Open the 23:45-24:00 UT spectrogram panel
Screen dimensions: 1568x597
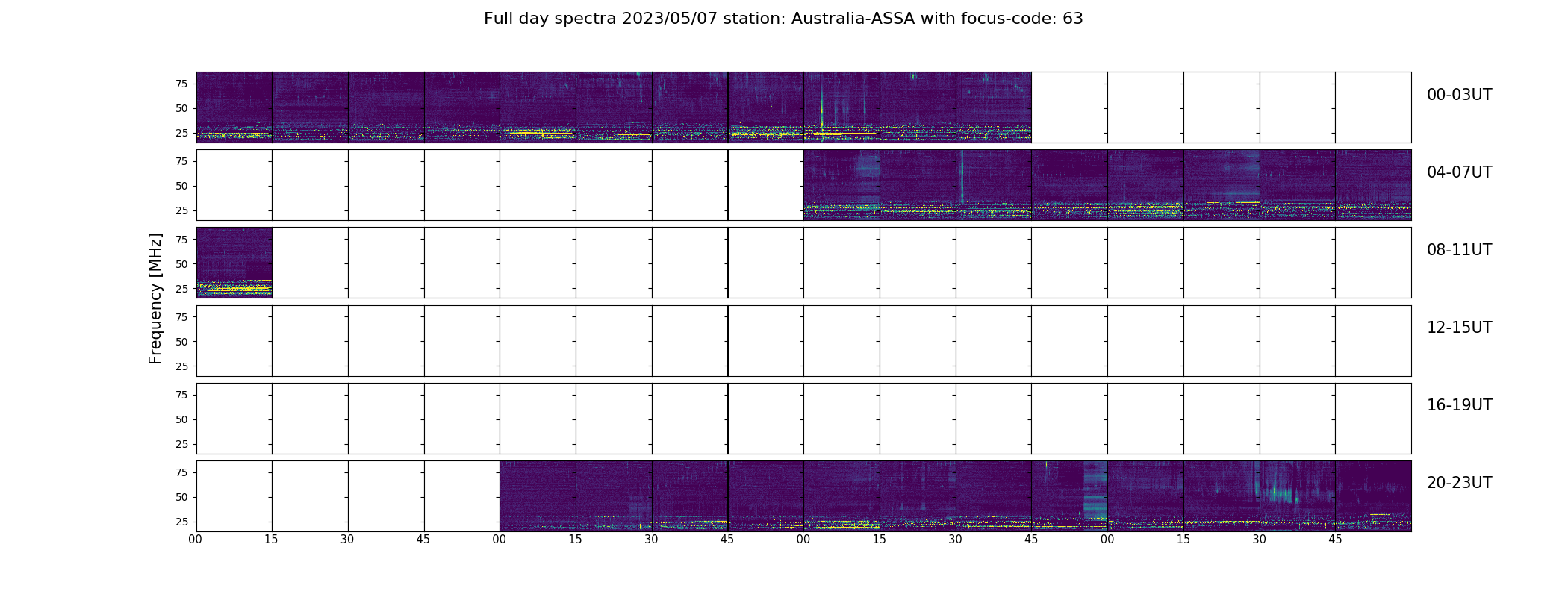click(1374, 496)
